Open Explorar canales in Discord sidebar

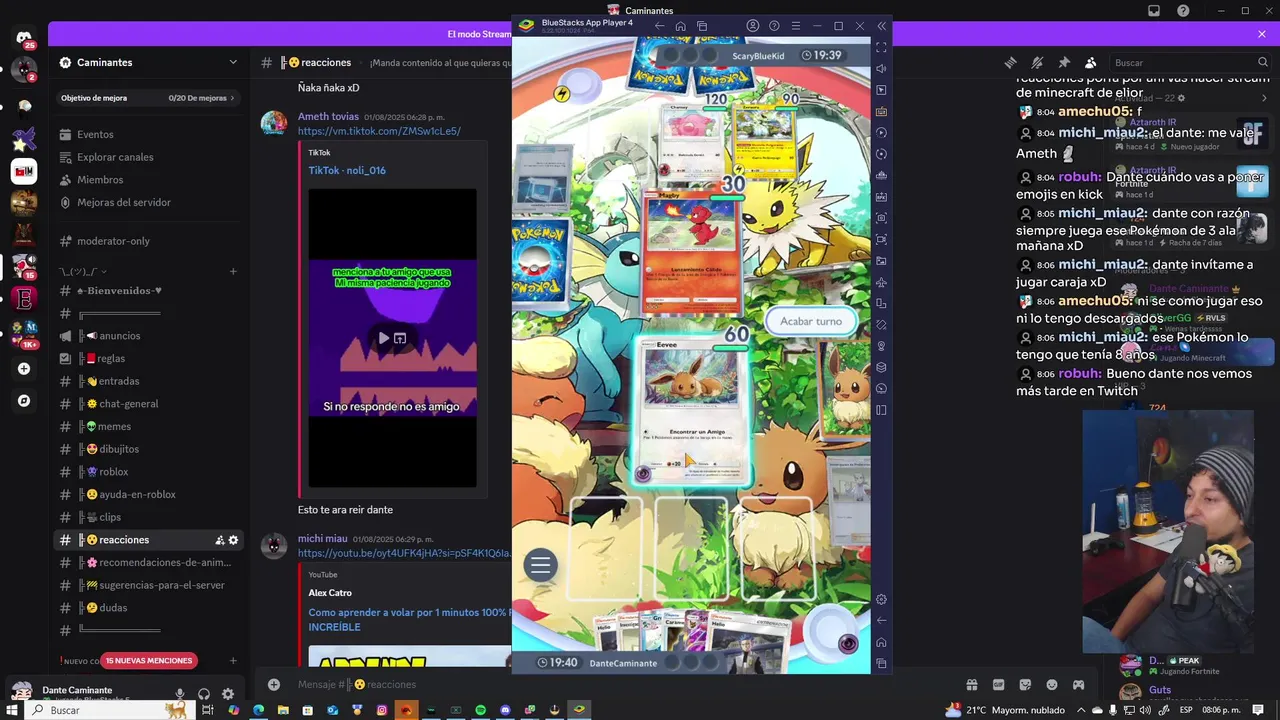click(148, 157)
